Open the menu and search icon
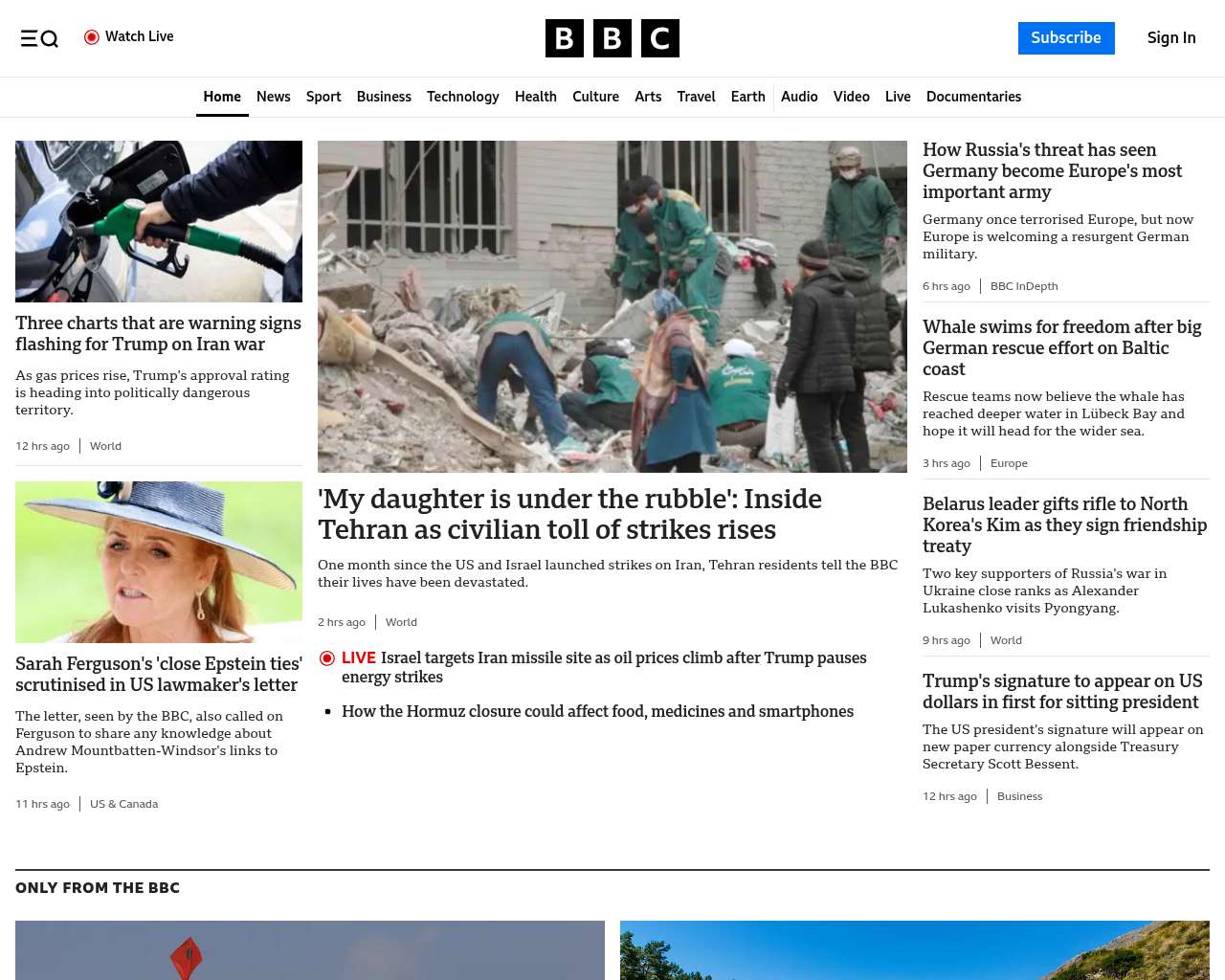 [x=39, y=38]
